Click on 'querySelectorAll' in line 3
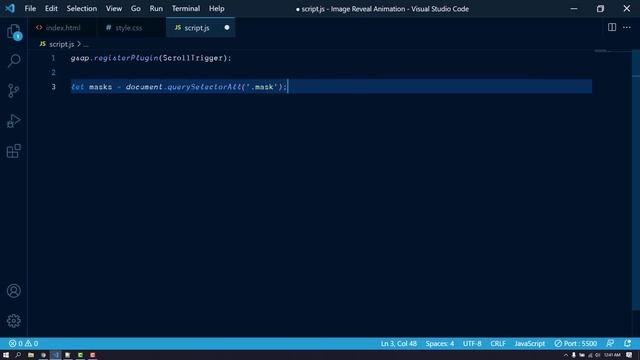The height and width of the screenshot is (360, 640). coord(204,87)
